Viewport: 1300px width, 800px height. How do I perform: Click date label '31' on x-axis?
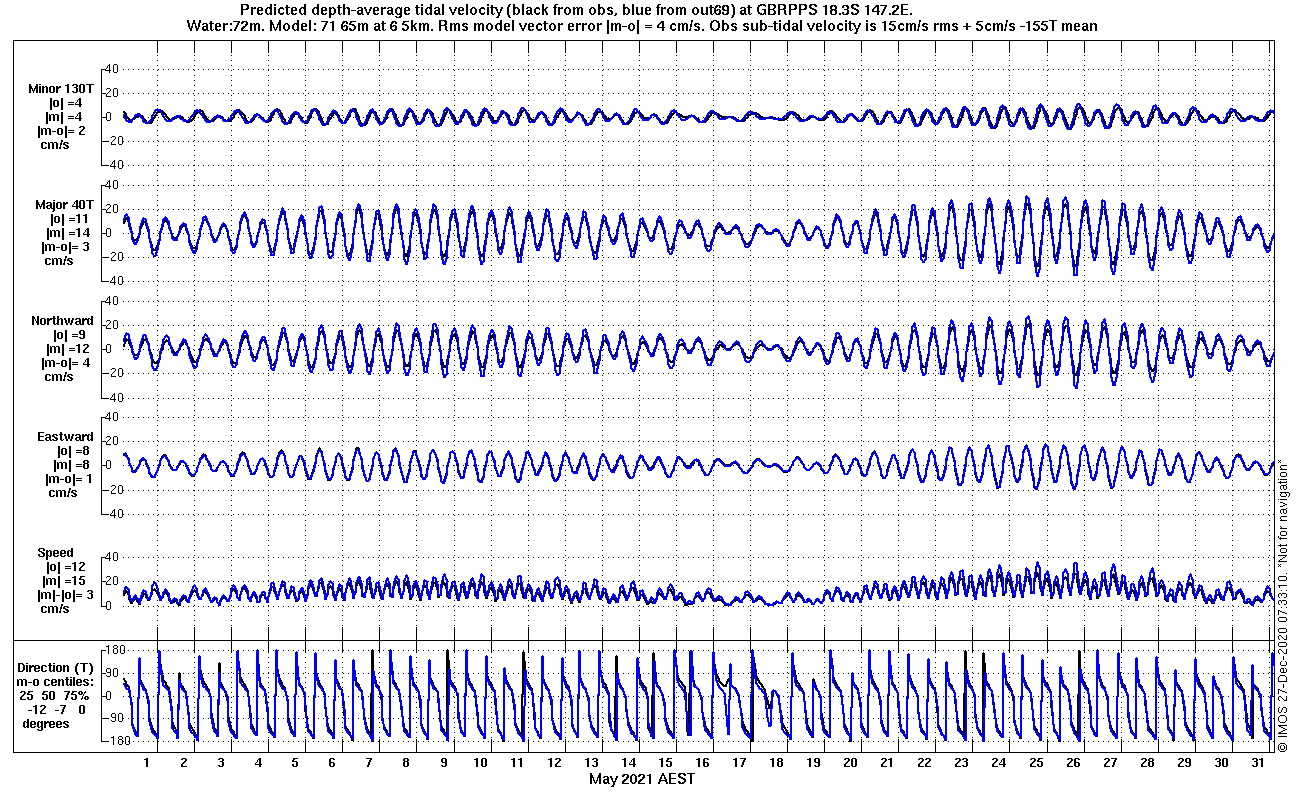pos(1258,763)
